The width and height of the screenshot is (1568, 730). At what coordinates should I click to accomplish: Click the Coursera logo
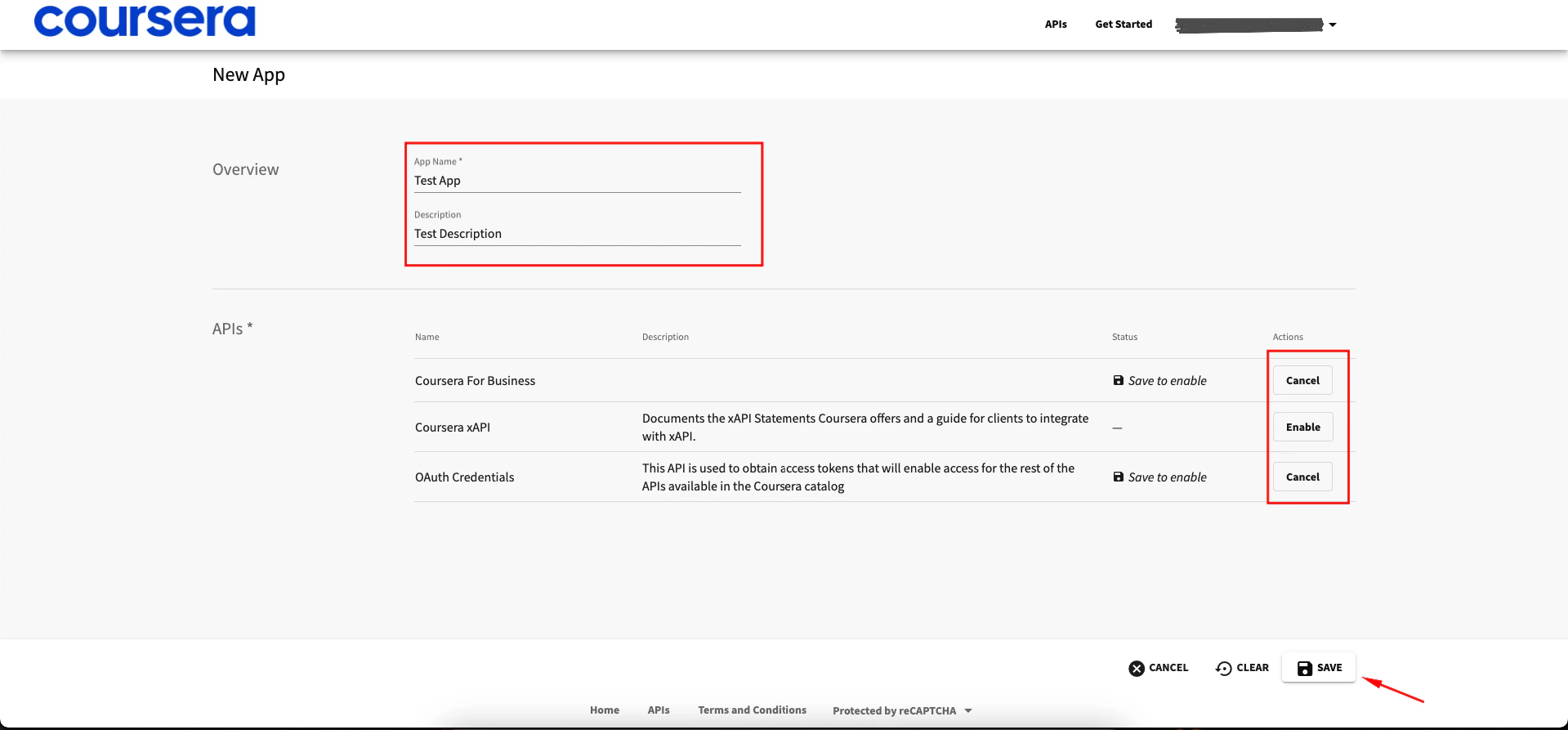click(x=145, y=20)
